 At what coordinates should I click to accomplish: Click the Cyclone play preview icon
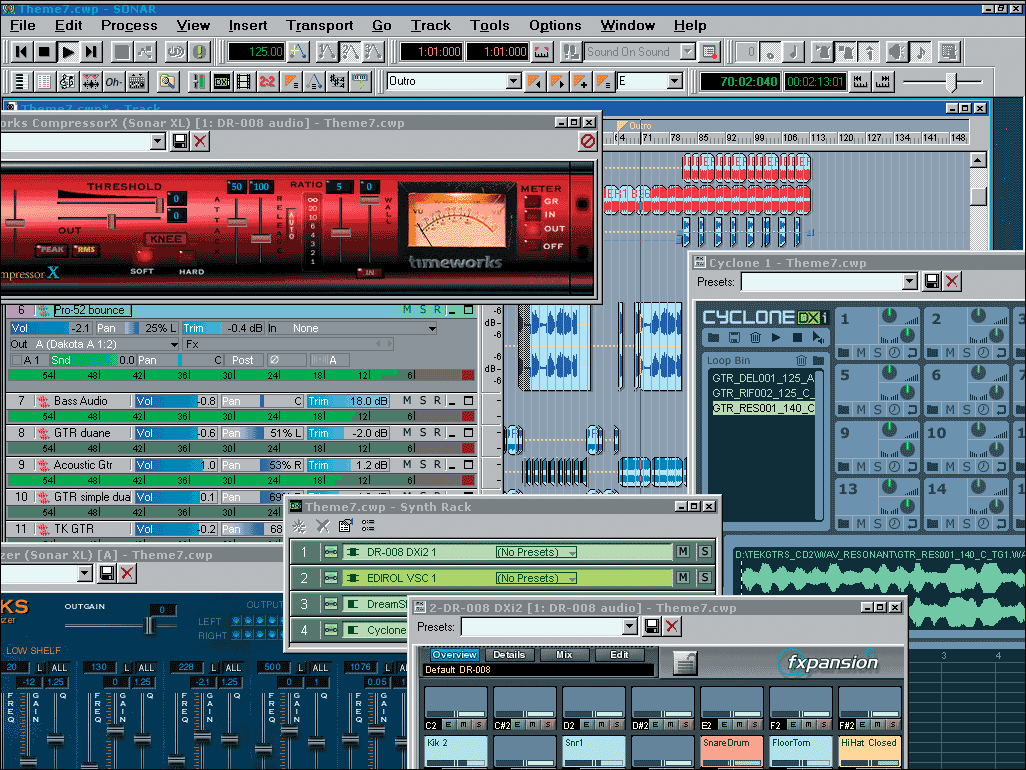776,338
